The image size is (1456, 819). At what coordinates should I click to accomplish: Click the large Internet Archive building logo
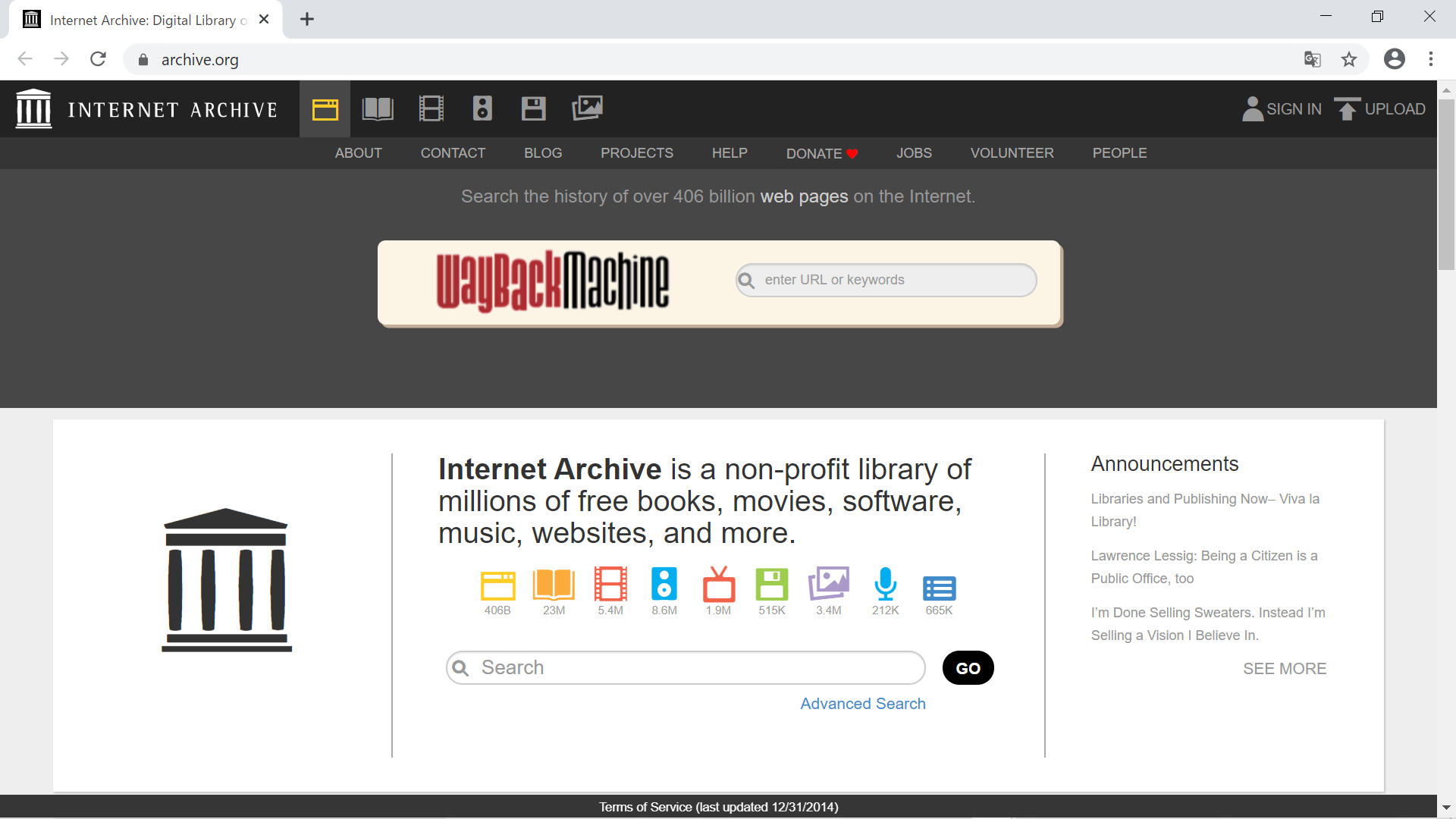[x=227, y=580]
